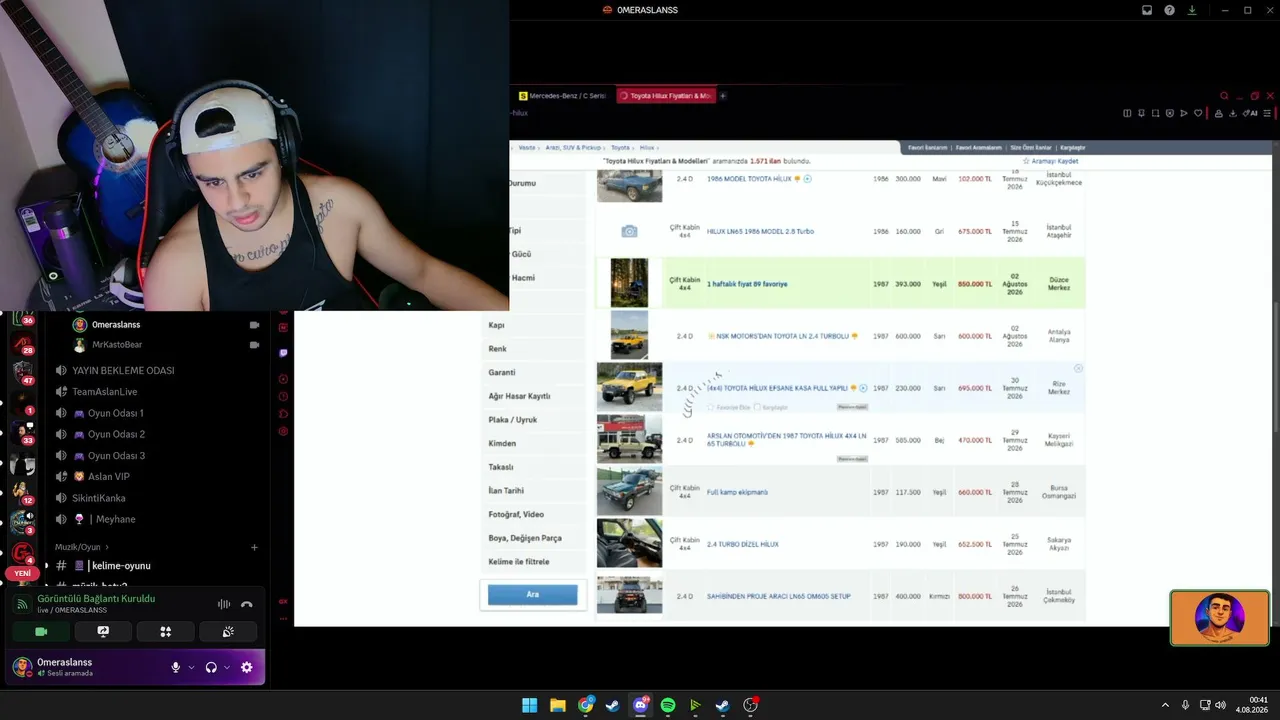Image resolution: width=1280 pixels, height=720 pixels.
Task: Add channel to Muzik/Oyun category
Action: click(x=254, y=547)
